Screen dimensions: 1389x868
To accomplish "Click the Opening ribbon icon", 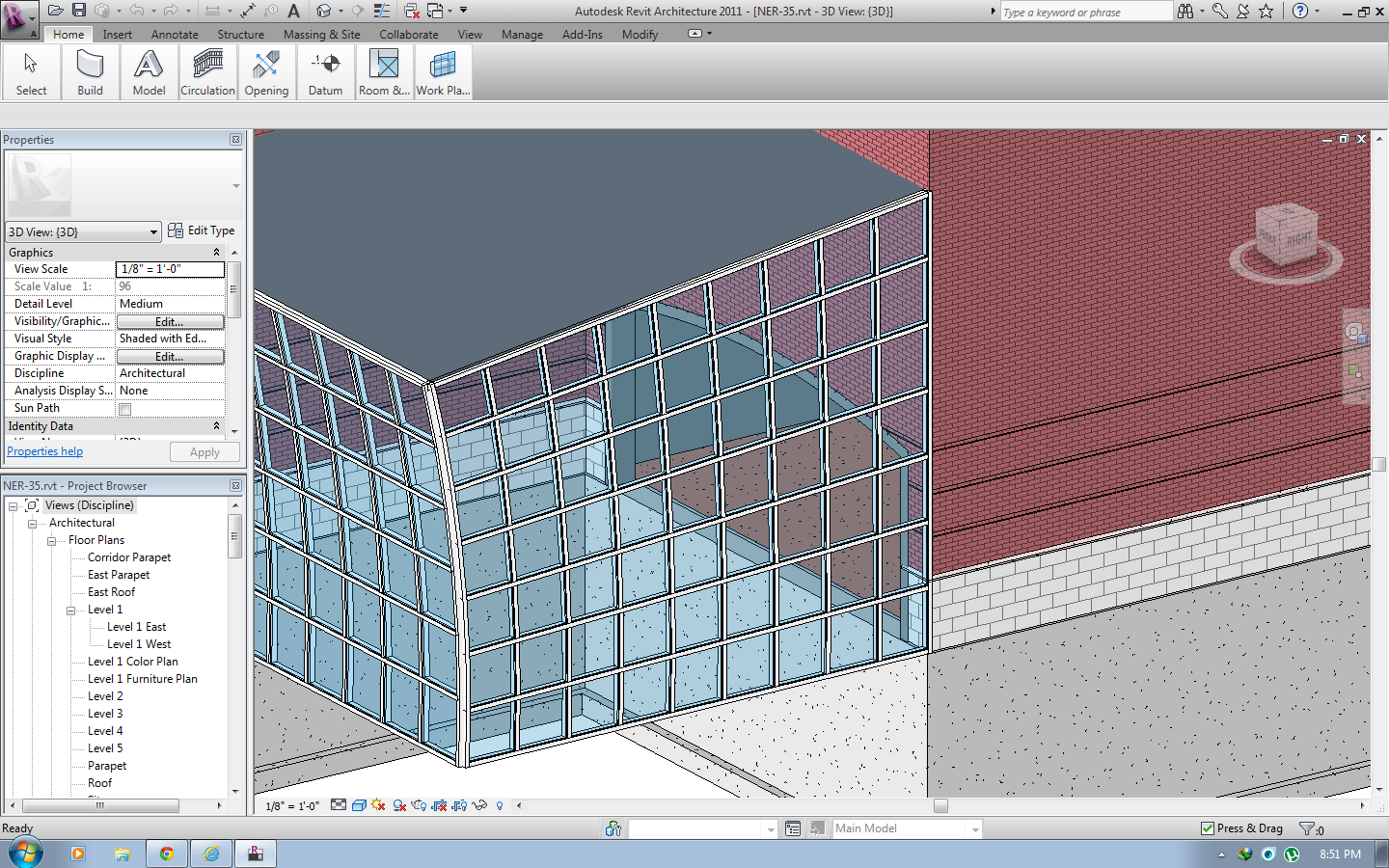I will tap(266, 66).
